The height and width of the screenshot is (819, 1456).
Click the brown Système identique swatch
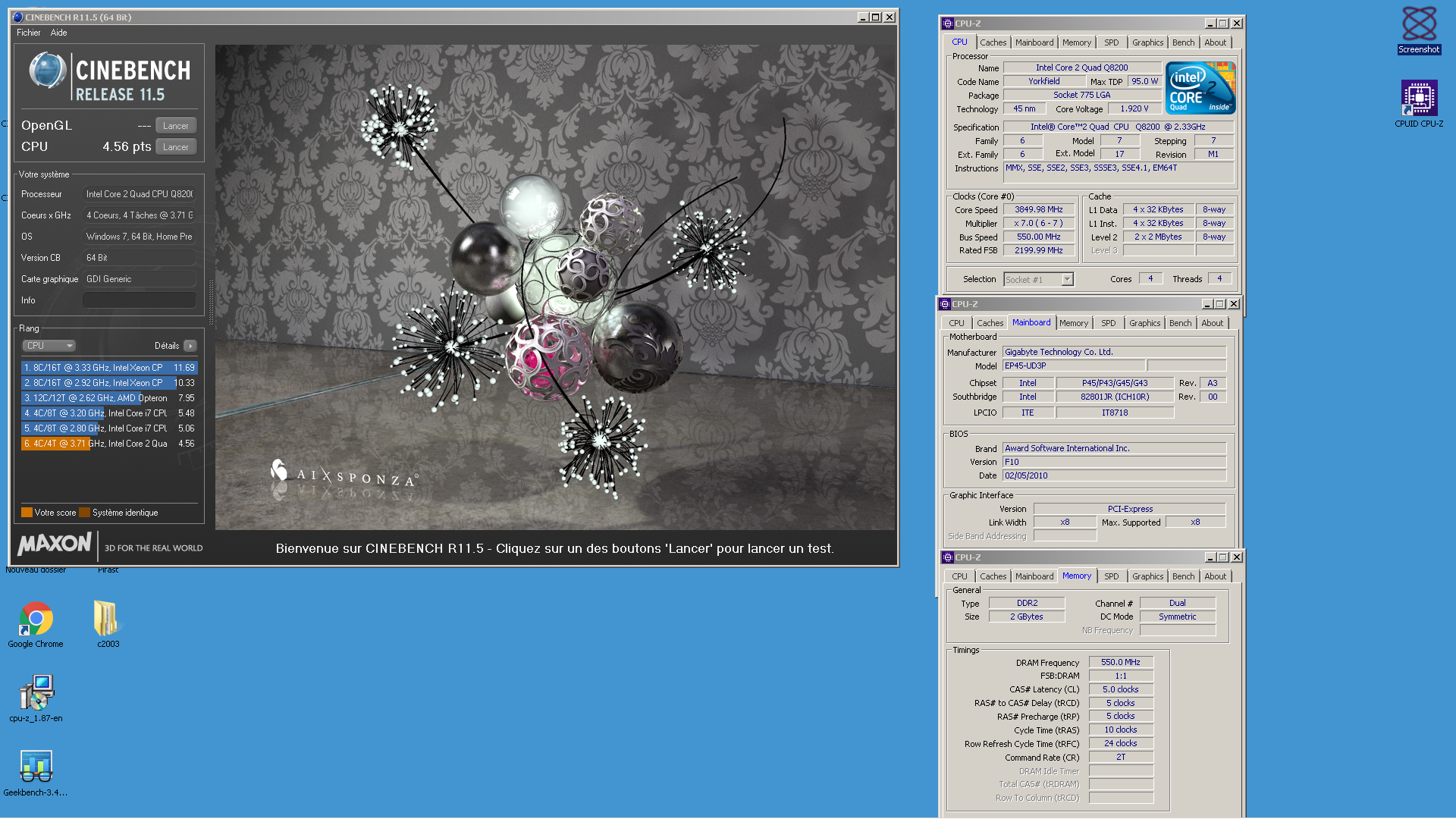coord(85,513)
